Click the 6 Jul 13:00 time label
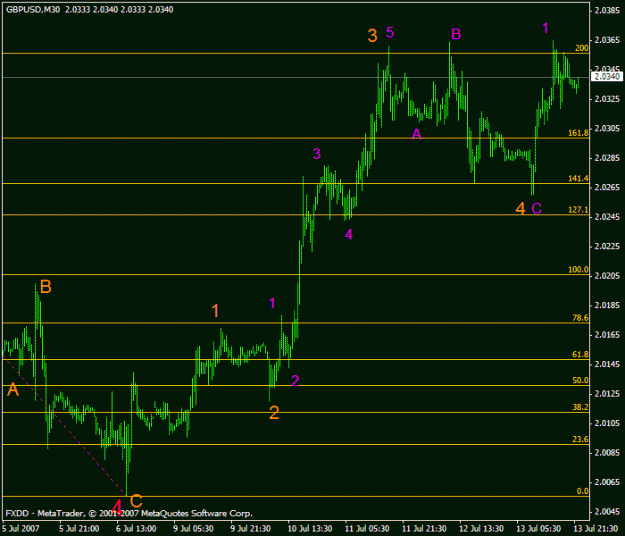Screen dimensions: 625x536 136,529
